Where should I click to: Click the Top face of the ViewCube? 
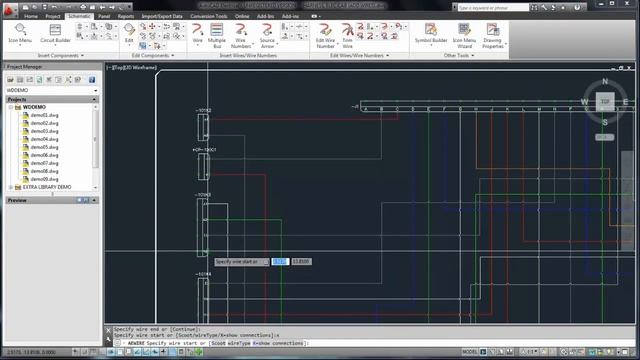(x=605, y=101)
